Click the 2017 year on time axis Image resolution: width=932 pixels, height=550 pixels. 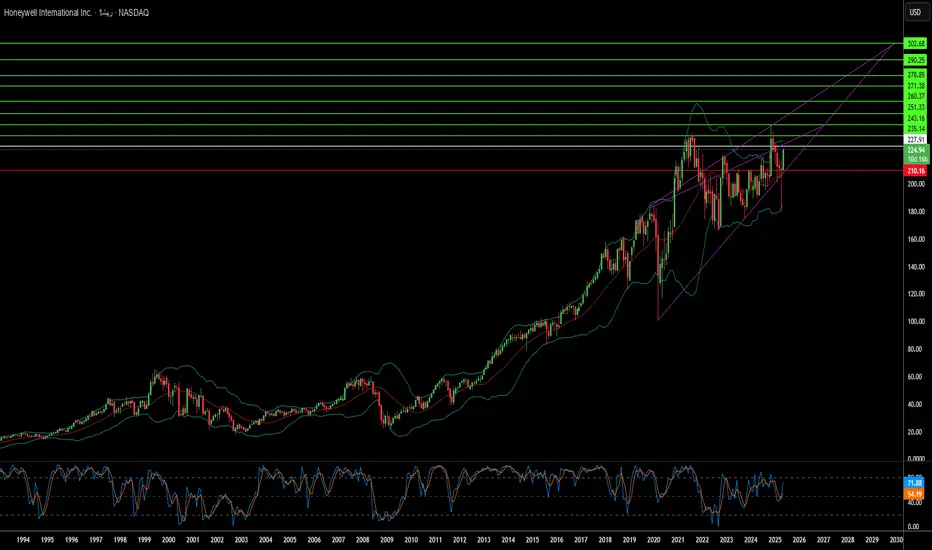(x=581, y=540)
